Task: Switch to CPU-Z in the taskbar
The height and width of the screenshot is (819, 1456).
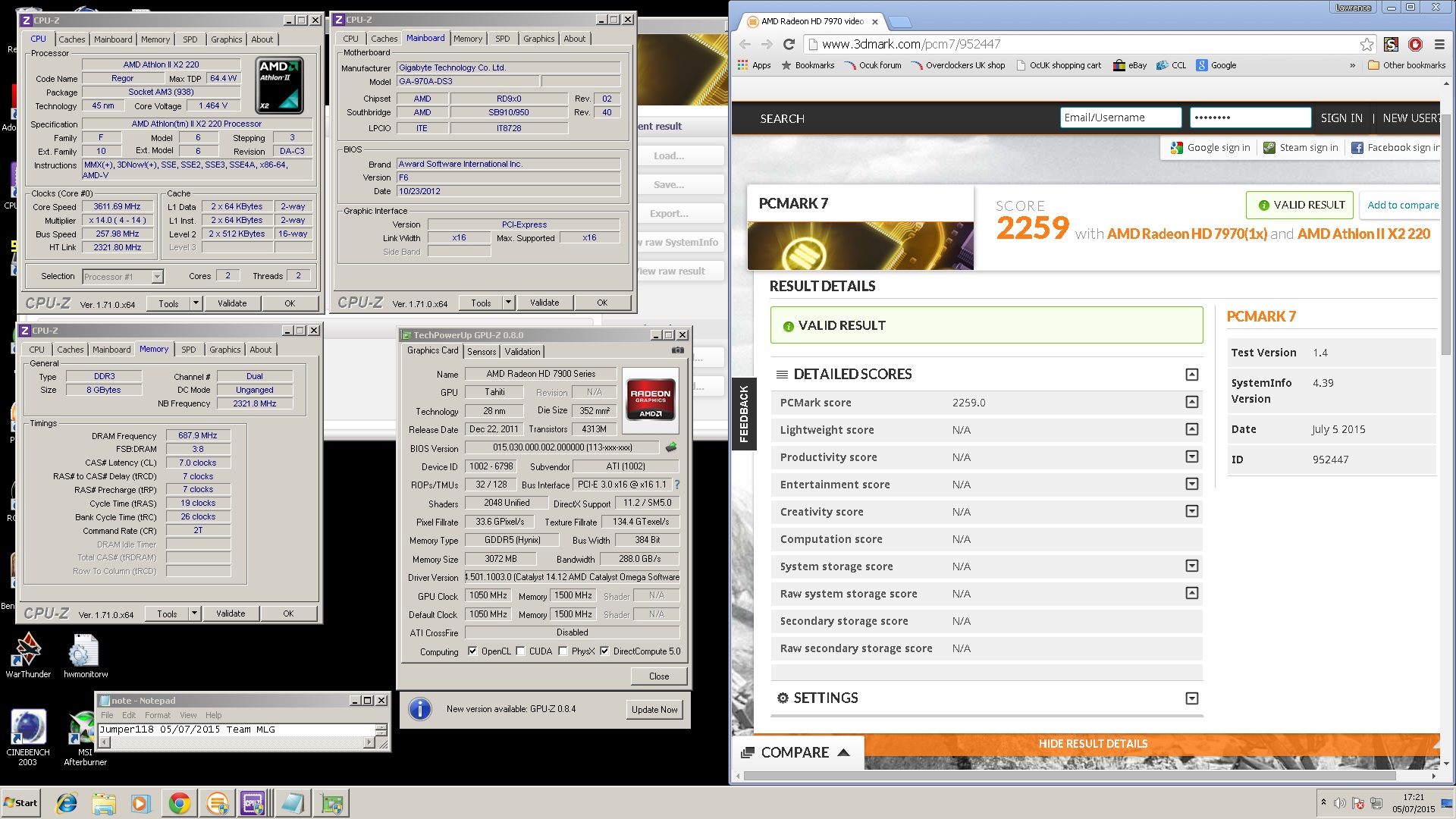Action: (253, 803)
